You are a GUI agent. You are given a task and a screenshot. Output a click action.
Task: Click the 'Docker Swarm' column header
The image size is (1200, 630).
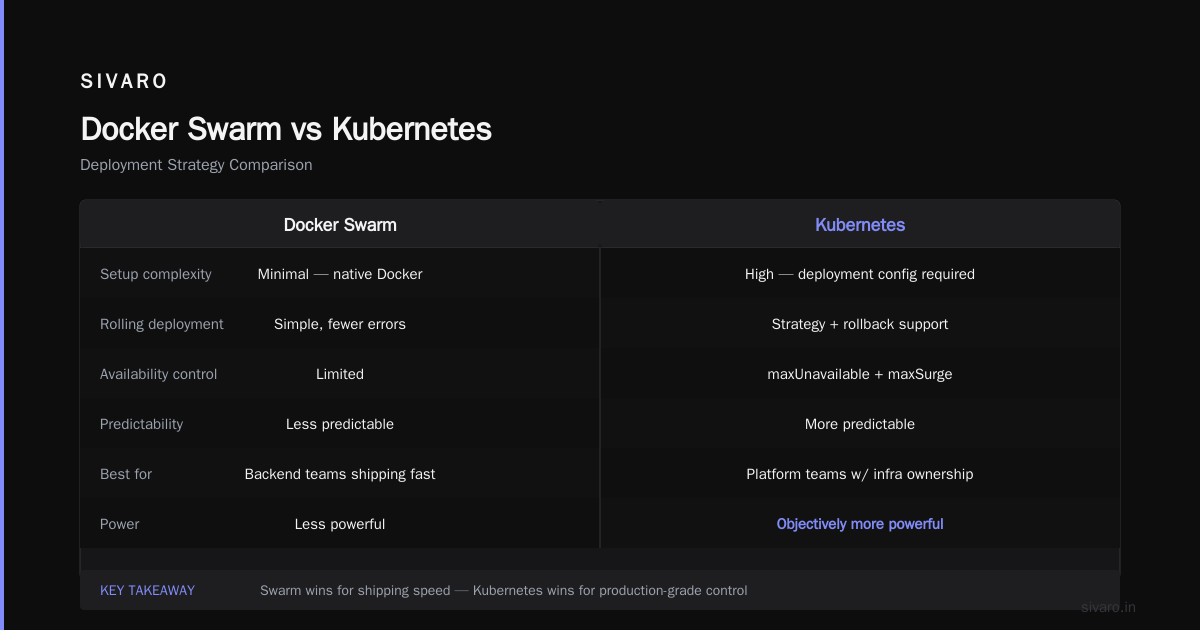[x=340, y=225]
